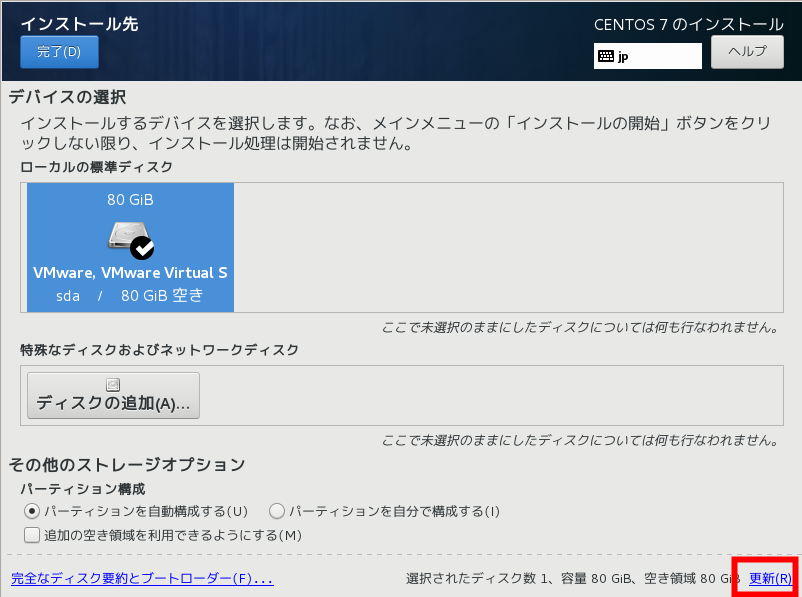The width and height of the screenshot is (802, 597).
Task: Select パーティションを自分で構成する(I) radio button
Action: click(277, 511)
